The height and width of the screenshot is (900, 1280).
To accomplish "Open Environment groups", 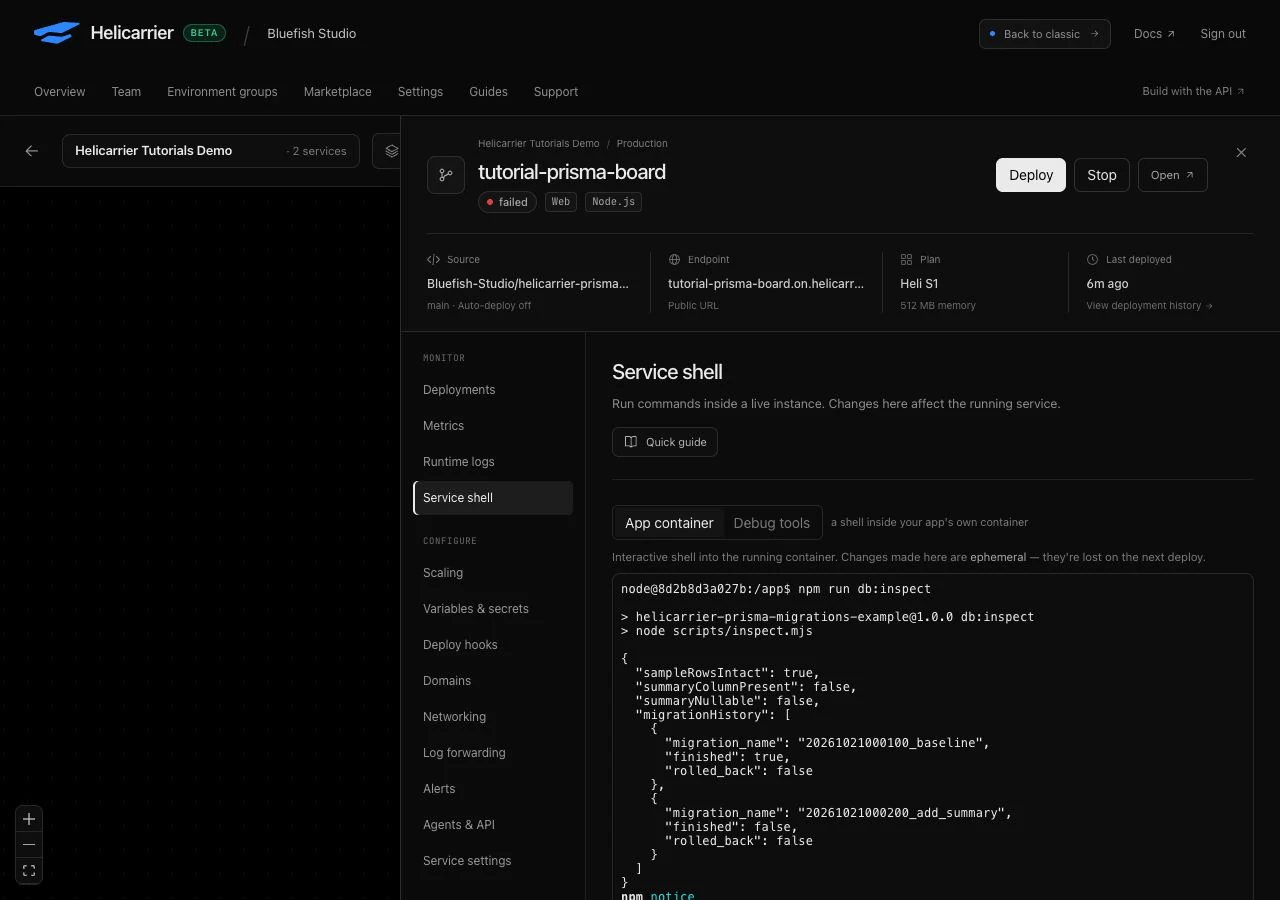I will click(x=222, y=91).
